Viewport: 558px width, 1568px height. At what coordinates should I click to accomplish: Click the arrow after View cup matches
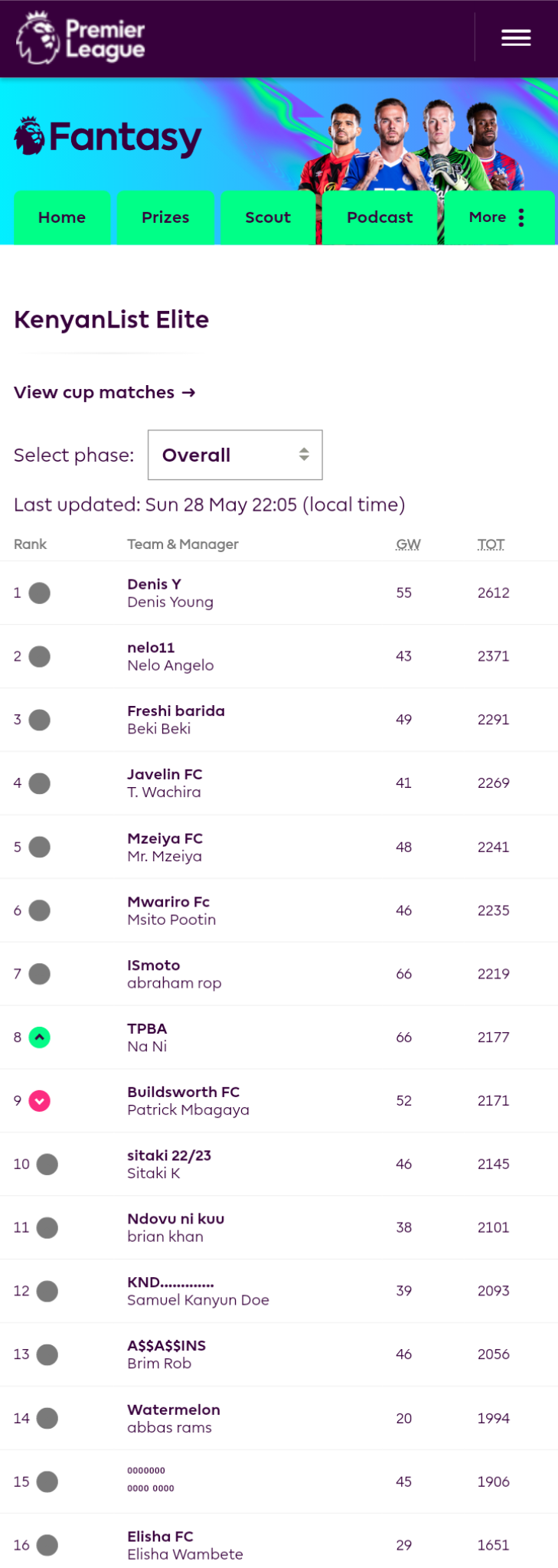tap(188, 393)
